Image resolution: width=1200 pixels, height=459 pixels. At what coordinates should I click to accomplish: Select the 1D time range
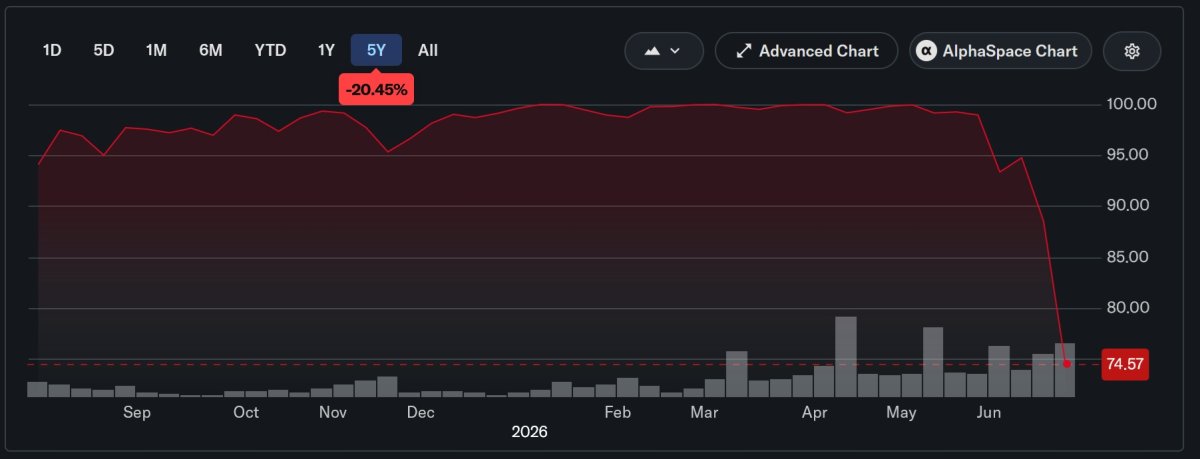pos(52,50)
